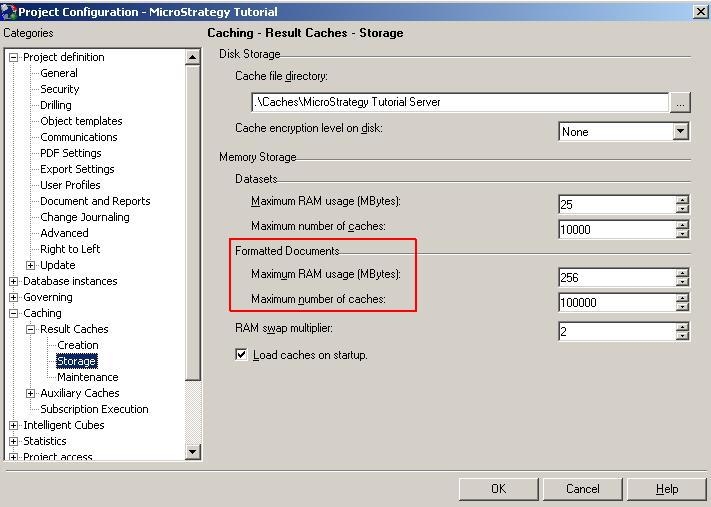Image resolution: width=711 pixels, height=507 pixels.
Task: Select Maintenance under Result Caches
Action: point(87,377)
